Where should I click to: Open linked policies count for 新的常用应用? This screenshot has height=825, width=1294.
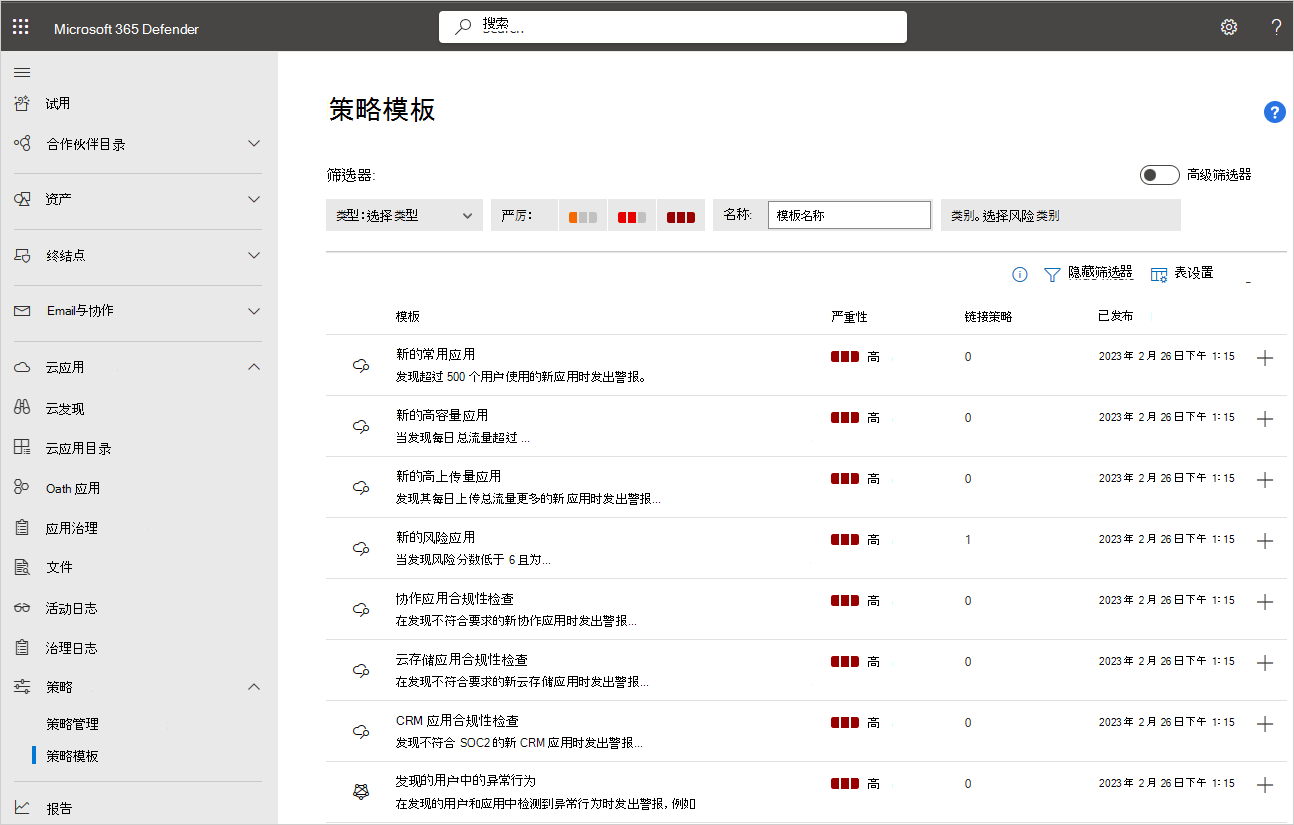(x=968, y=357)
